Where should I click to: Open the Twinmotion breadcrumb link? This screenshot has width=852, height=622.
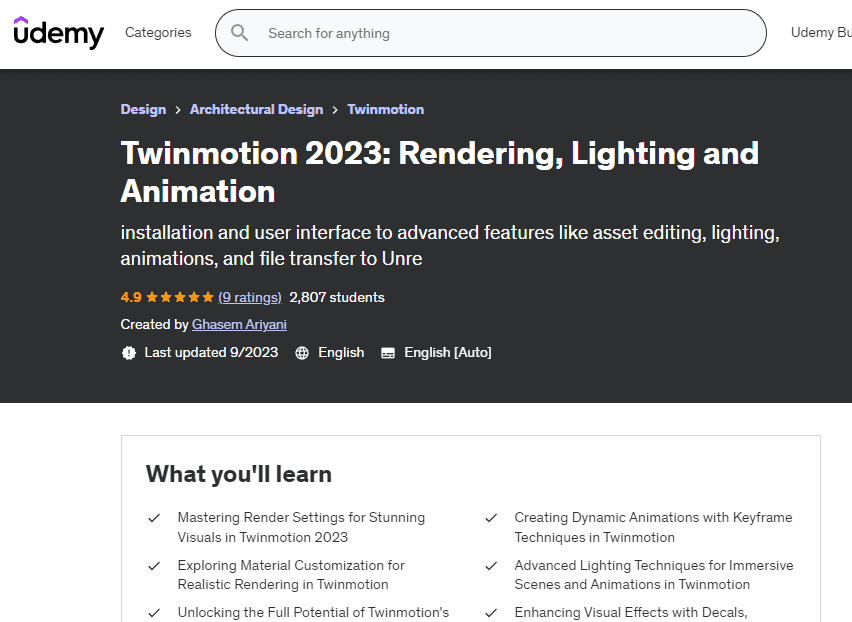[386, 109]
